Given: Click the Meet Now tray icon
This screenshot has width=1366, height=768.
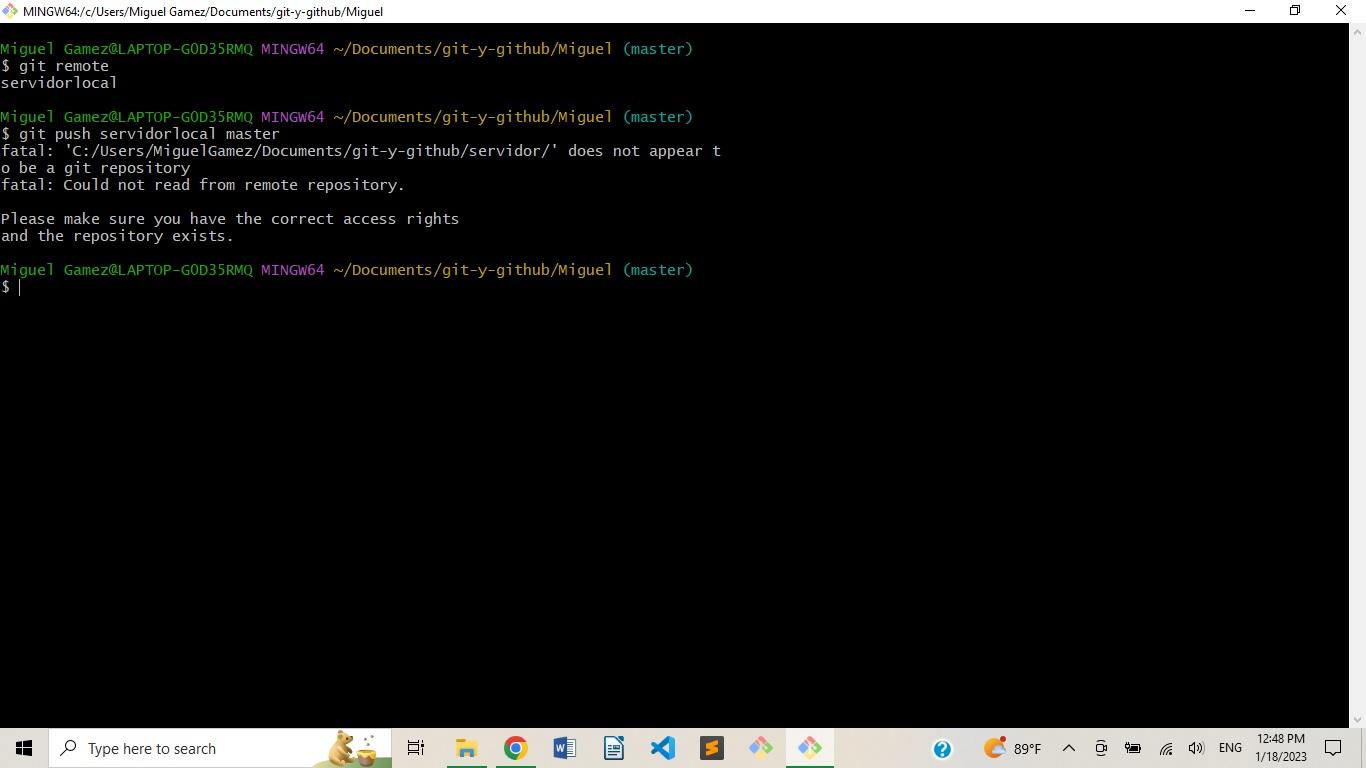Looking at the screenshot, I should 1101,748.
